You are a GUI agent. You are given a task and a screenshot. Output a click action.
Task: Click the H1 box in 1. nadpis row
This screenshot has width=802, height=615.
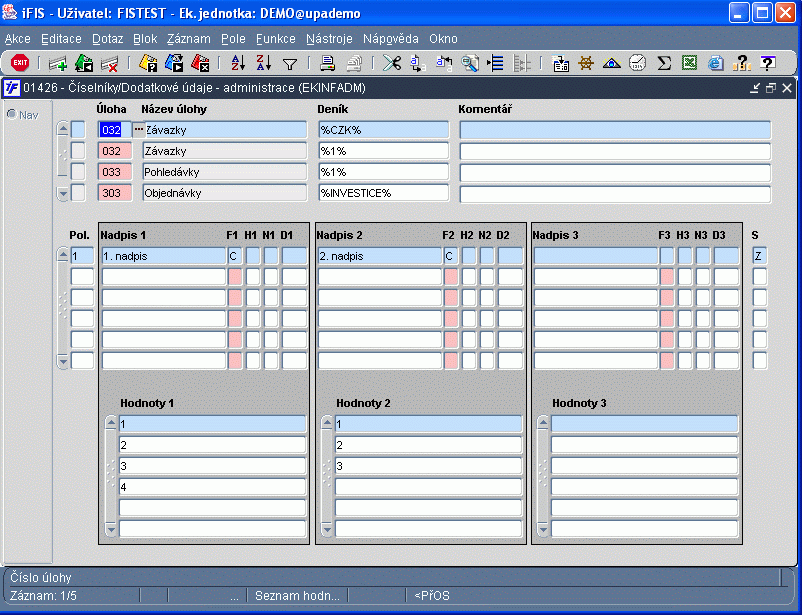(253, 256)
